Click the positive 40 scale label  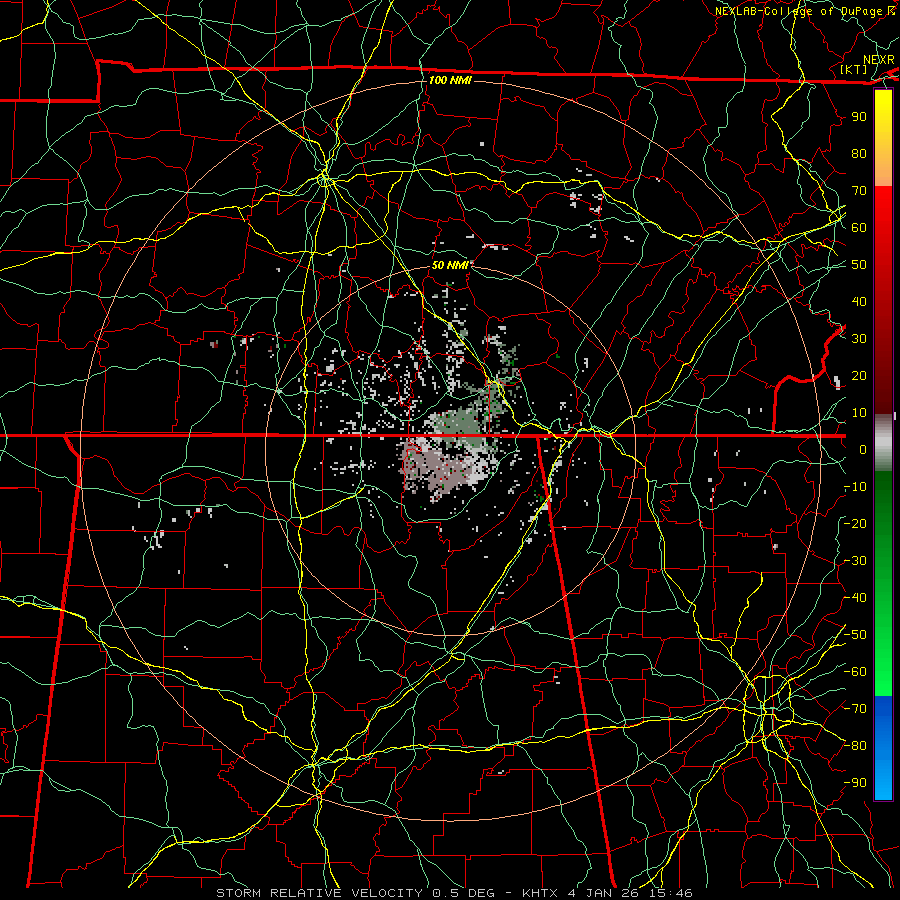coord(859,301)
